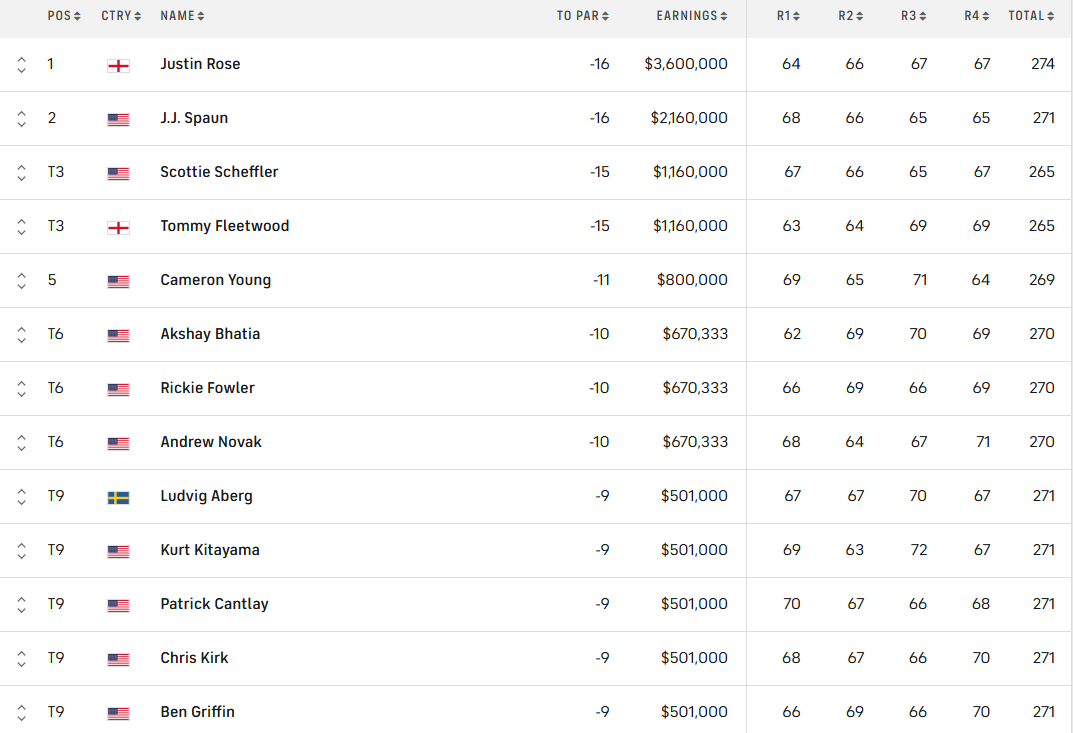Screen dimensions: 1073x733
Task: Expand Scottie Scheffler's row chevron
Action: point(21,172)
